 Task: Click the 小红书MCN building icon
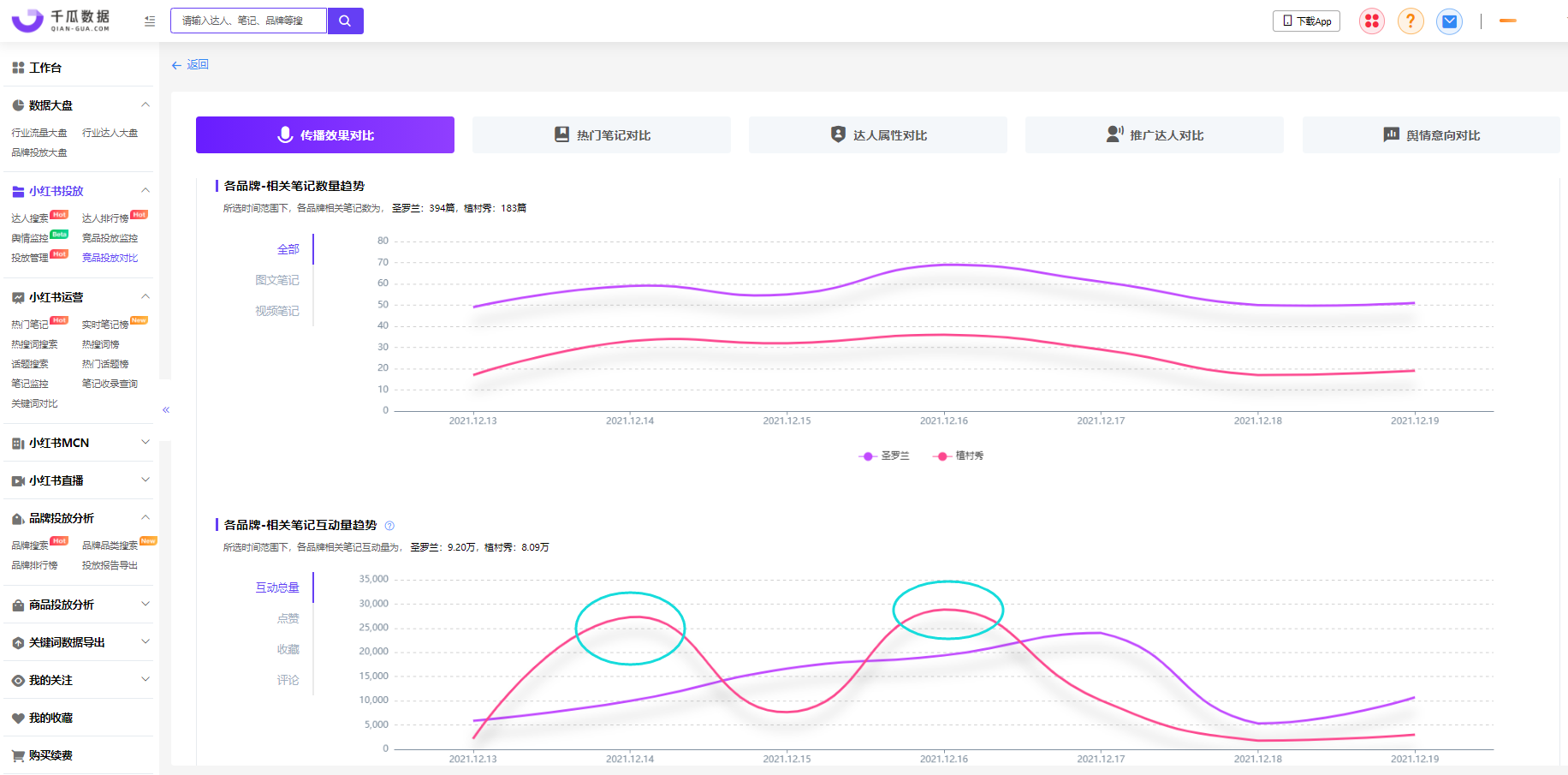18,443
